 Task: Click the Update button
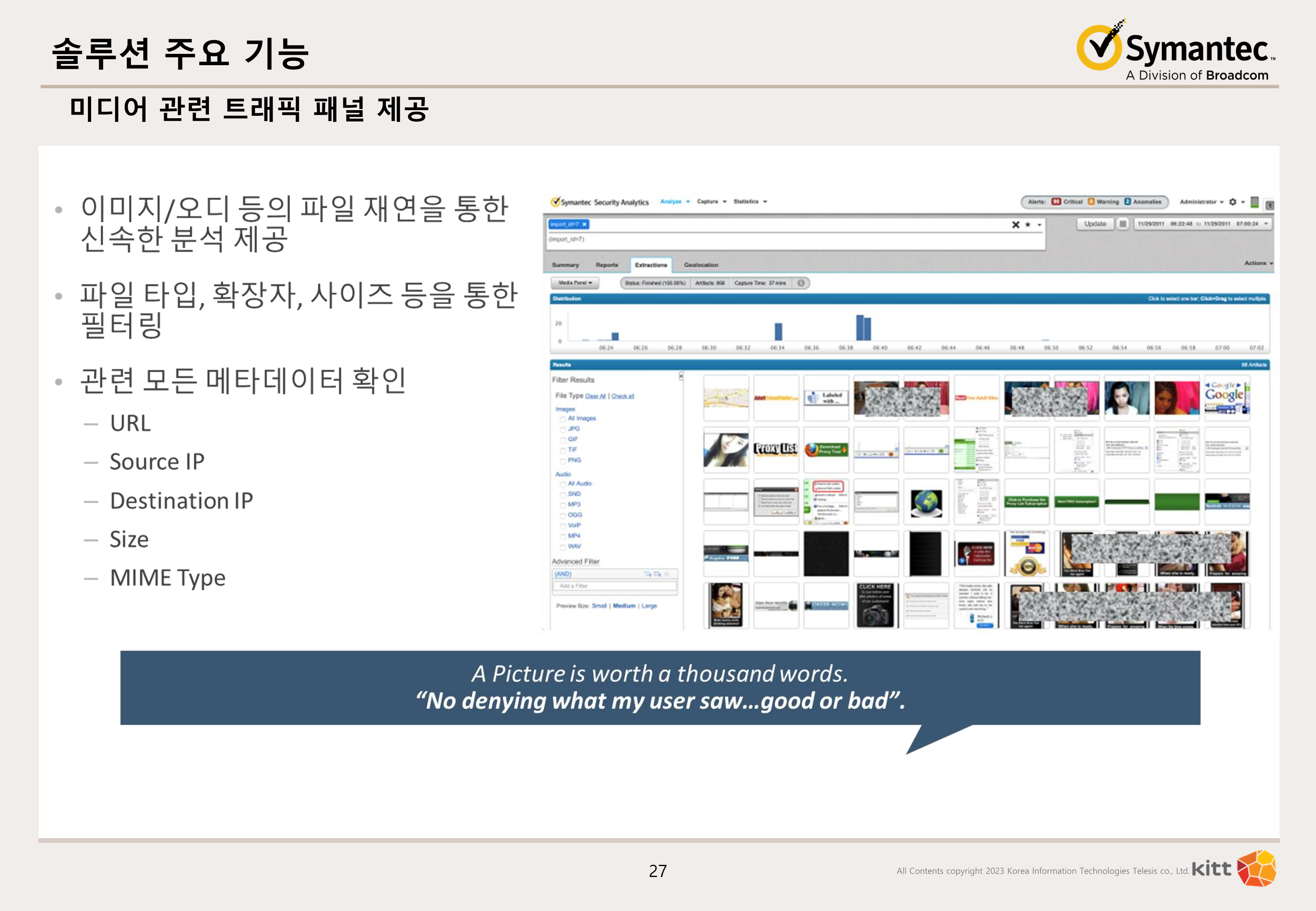point(1096,224)
